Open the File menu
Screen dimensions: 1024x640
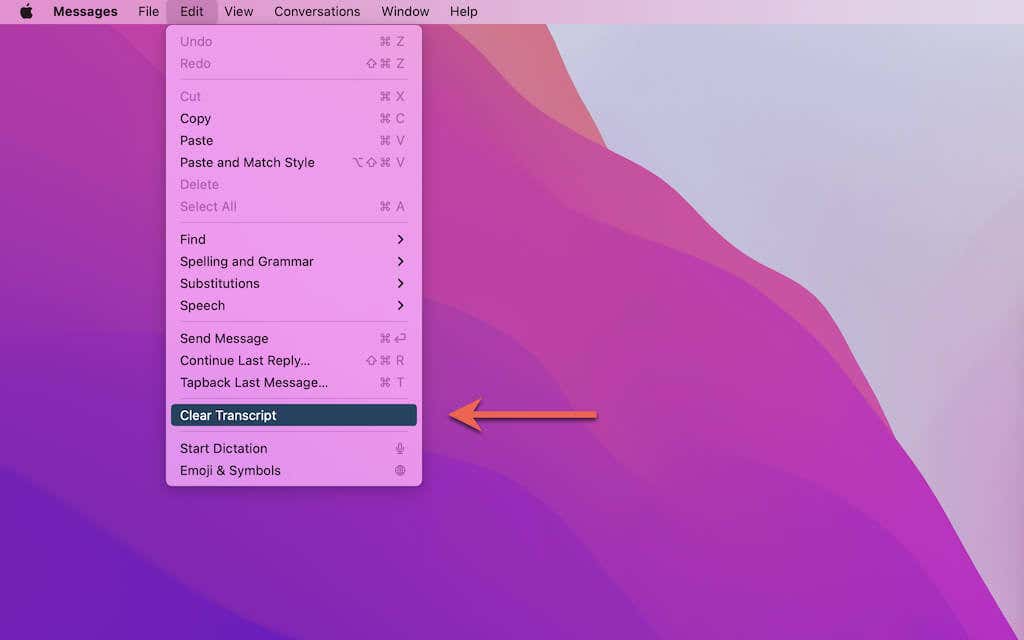(148, 12)
